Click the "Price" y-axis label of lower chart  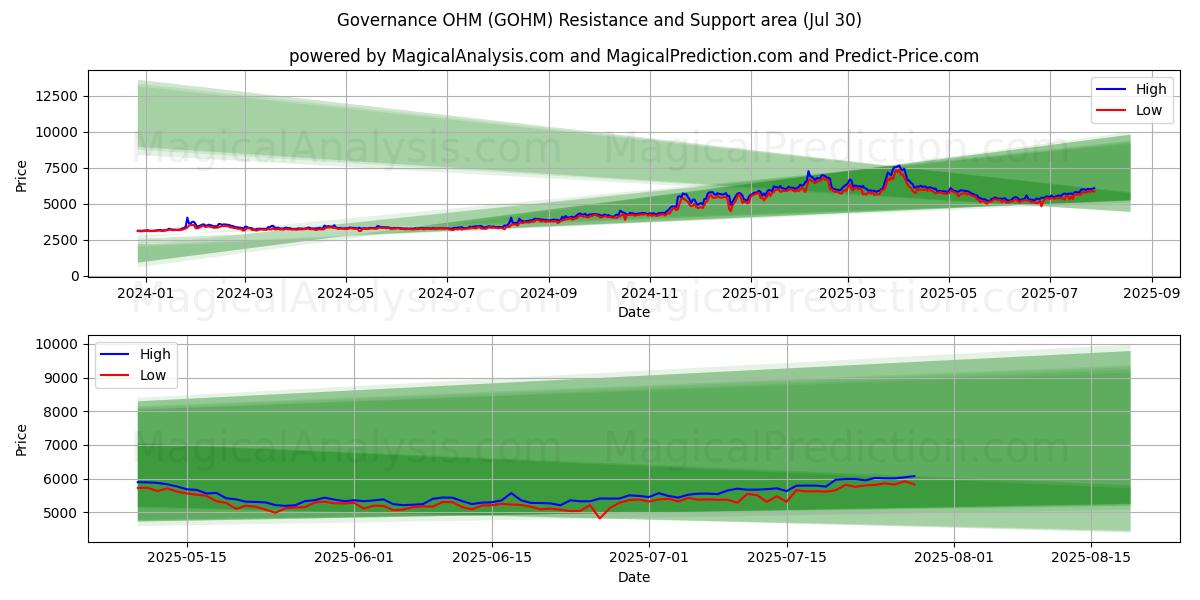pos(22,439)
